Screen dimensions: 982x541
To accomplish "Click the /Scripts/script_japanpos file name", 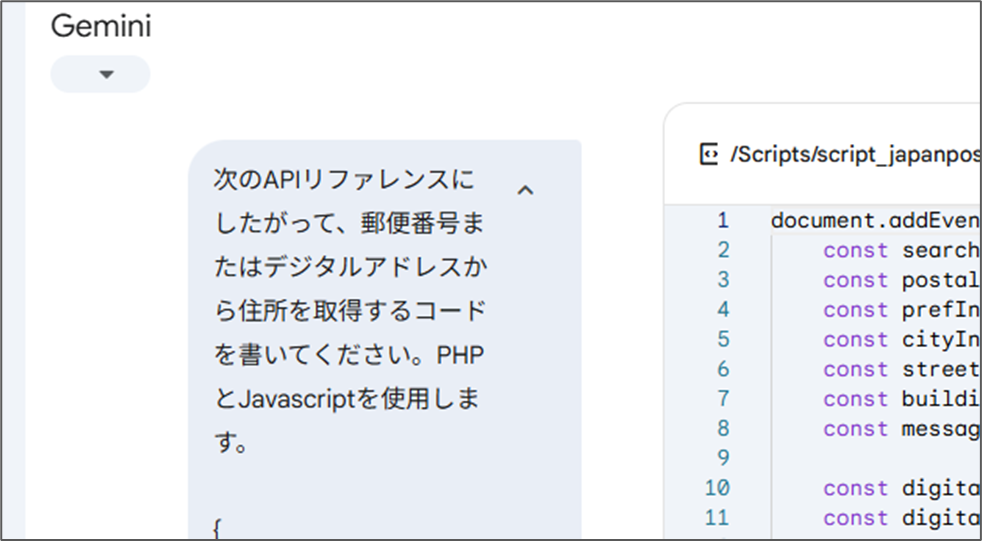I will pos(855,155).
